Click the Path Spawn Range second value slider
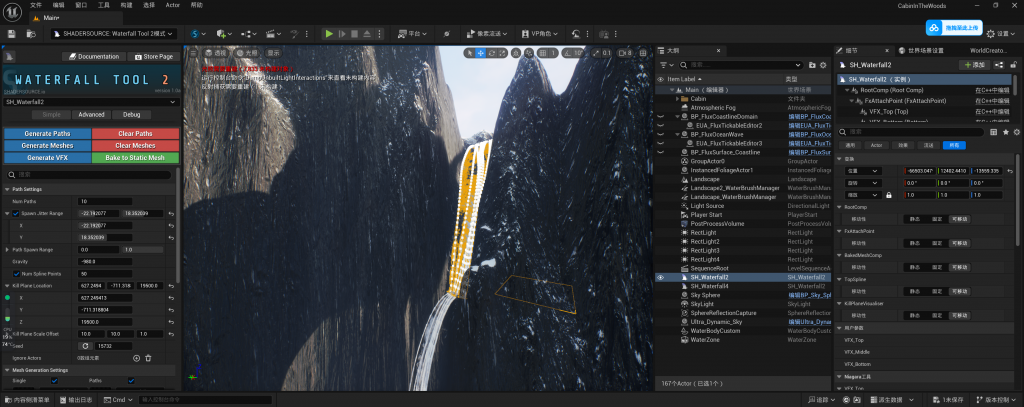 [142, 249]
